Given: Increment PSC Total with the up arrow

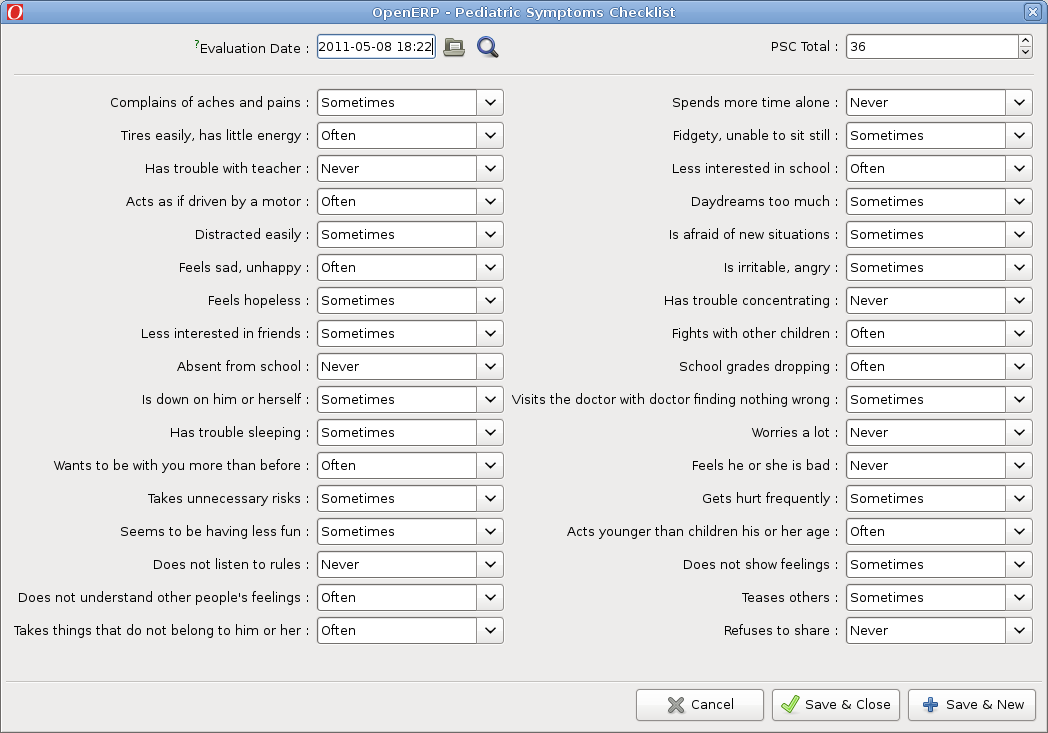Looking at the screenshot, I should 1026,41.
